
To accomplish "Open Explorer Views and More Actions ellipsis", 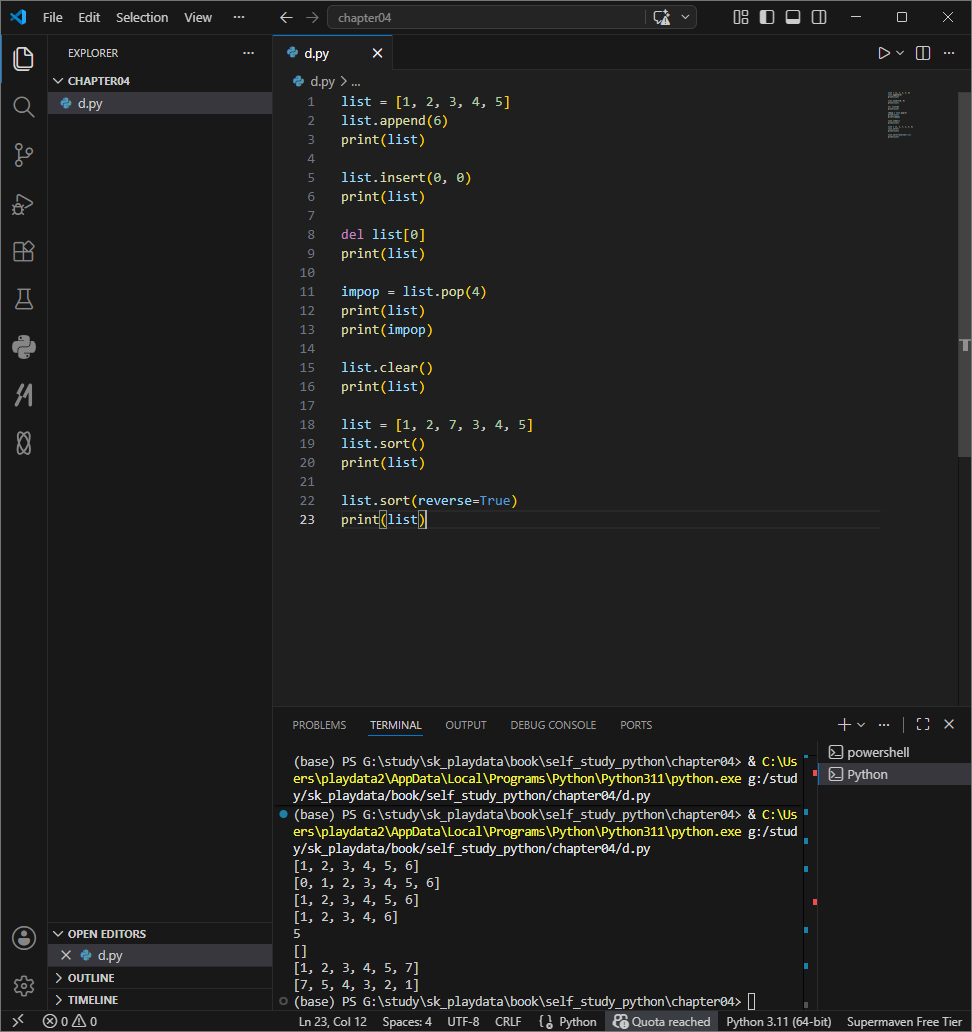I will pyautogui.click(x=248, y=53).
